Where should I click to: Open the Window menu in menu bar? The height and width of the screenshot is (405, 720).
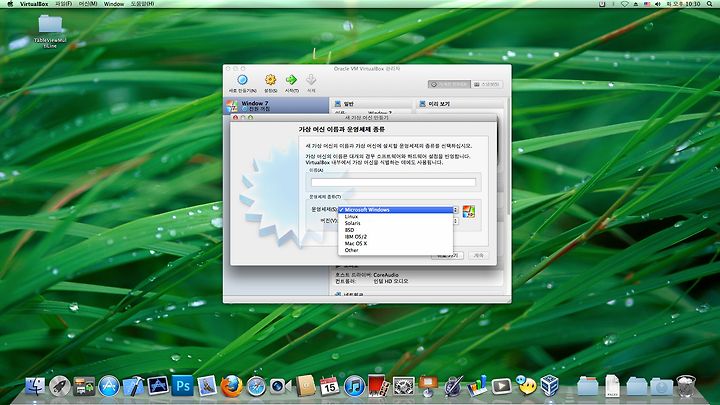[113, 4]
